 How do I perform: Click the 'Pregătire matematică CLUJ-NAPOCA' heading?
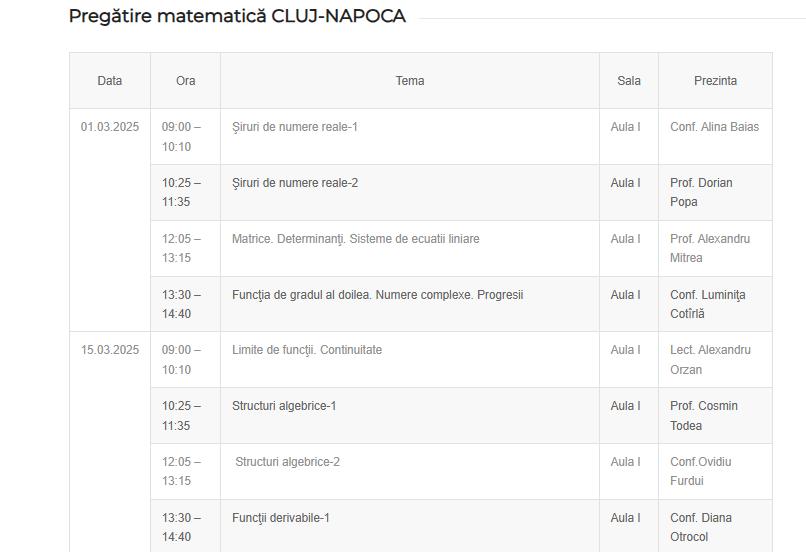click(237, 17)
